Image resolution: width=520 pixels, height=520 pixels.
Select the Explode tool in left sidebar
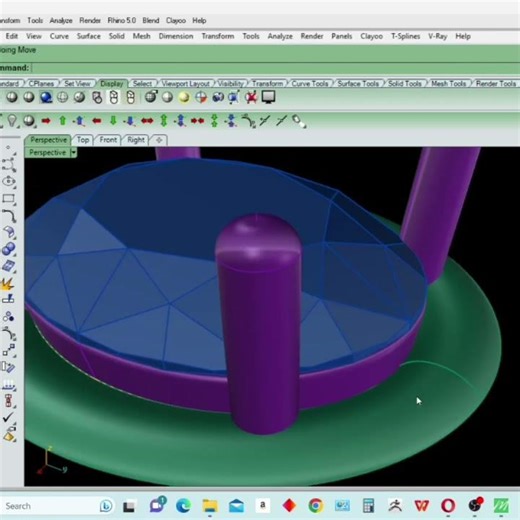(8, 283)
